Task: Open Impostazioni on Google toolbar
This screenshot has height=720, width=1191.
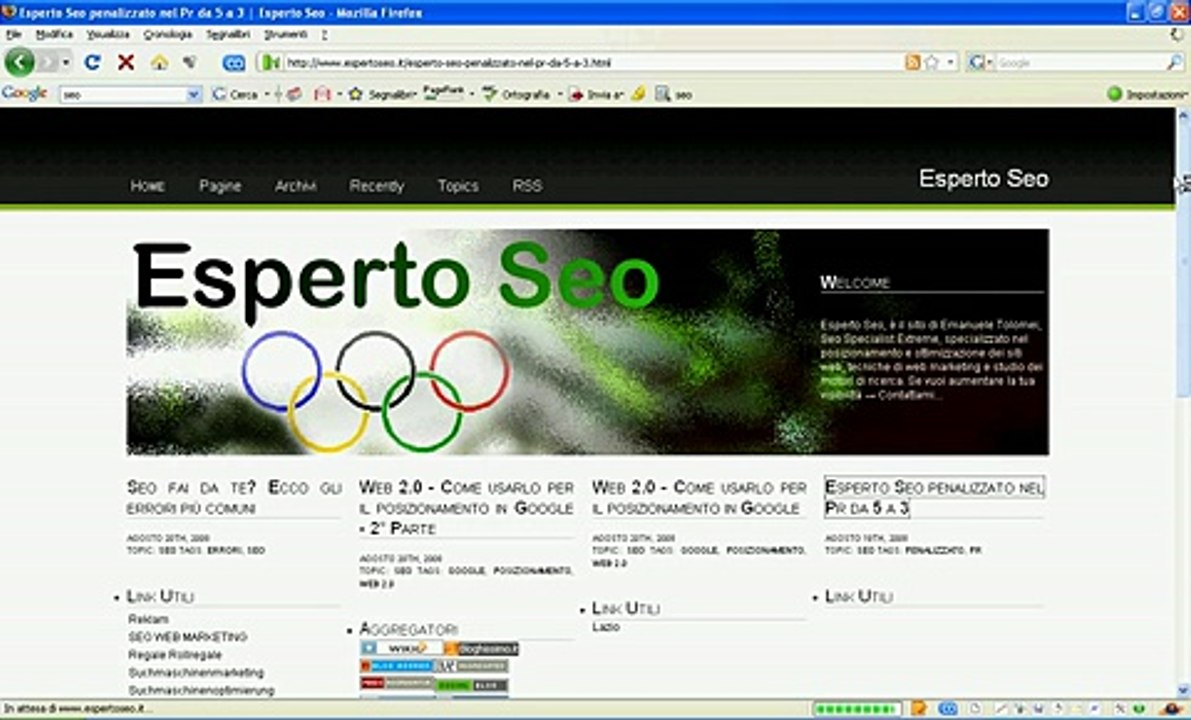Action: click(x=1148, y=94)
